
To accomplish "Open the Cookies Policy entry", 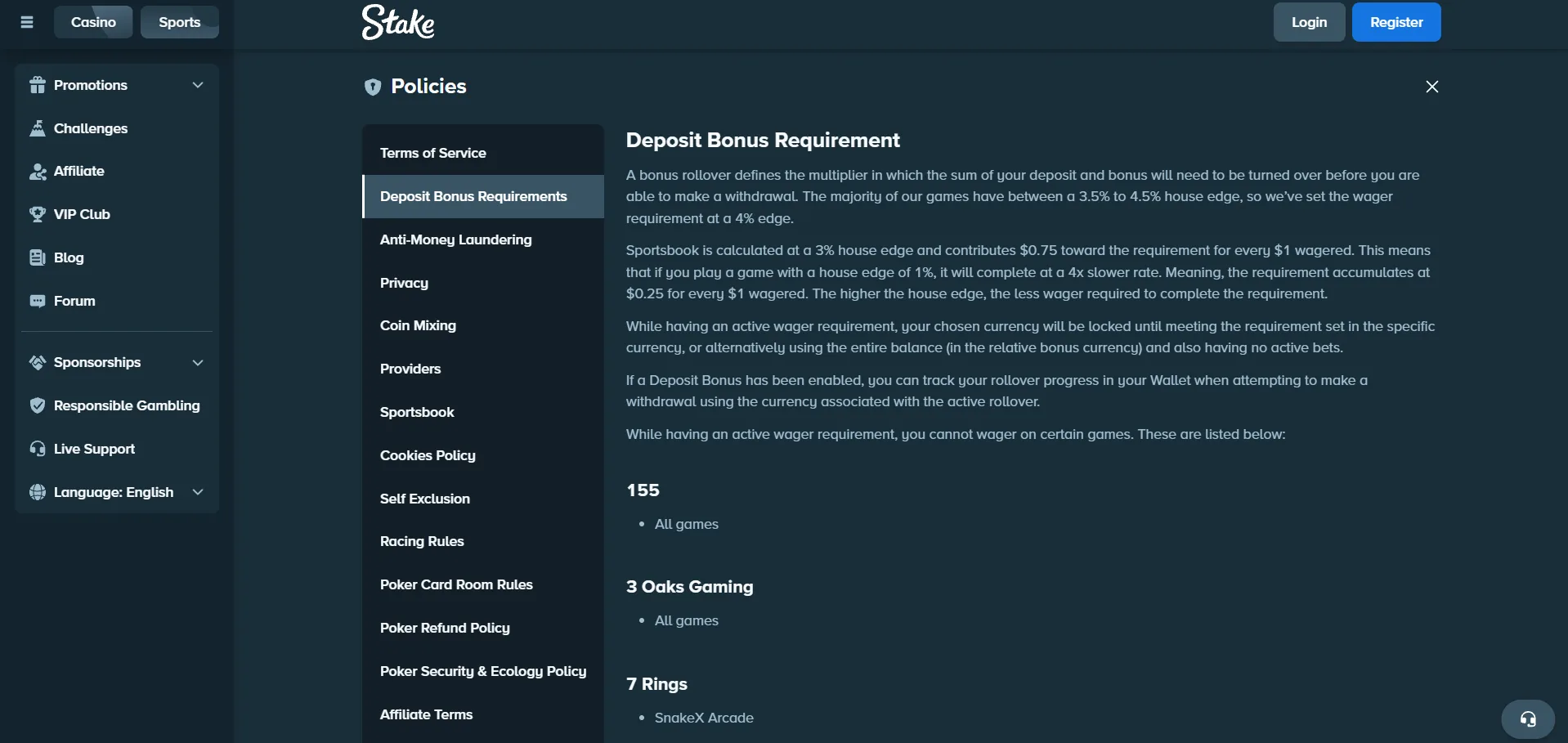I will tap(483, 455).
